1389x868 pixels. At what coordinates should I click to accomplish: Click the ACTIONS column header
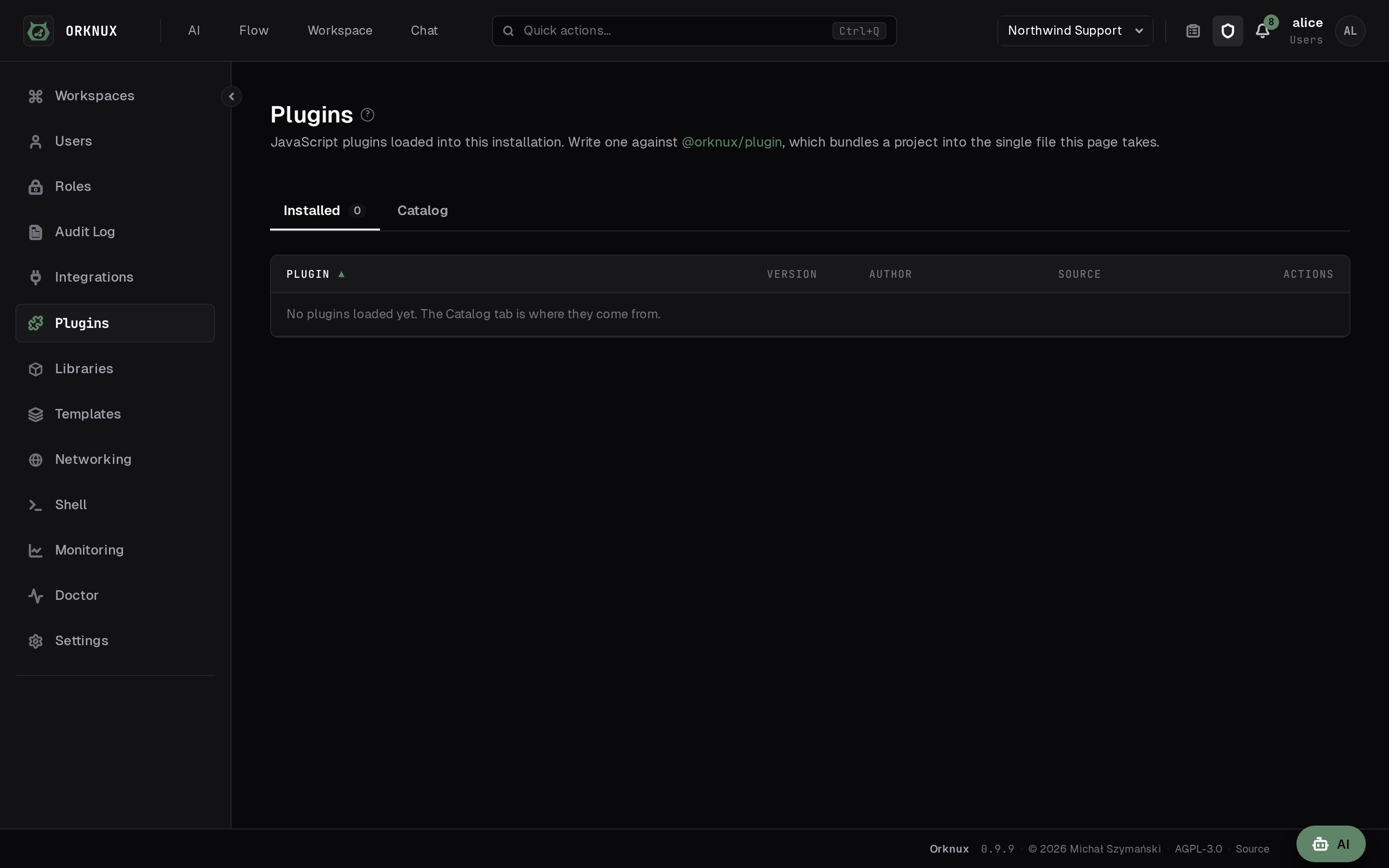(x=1308, y=274)
